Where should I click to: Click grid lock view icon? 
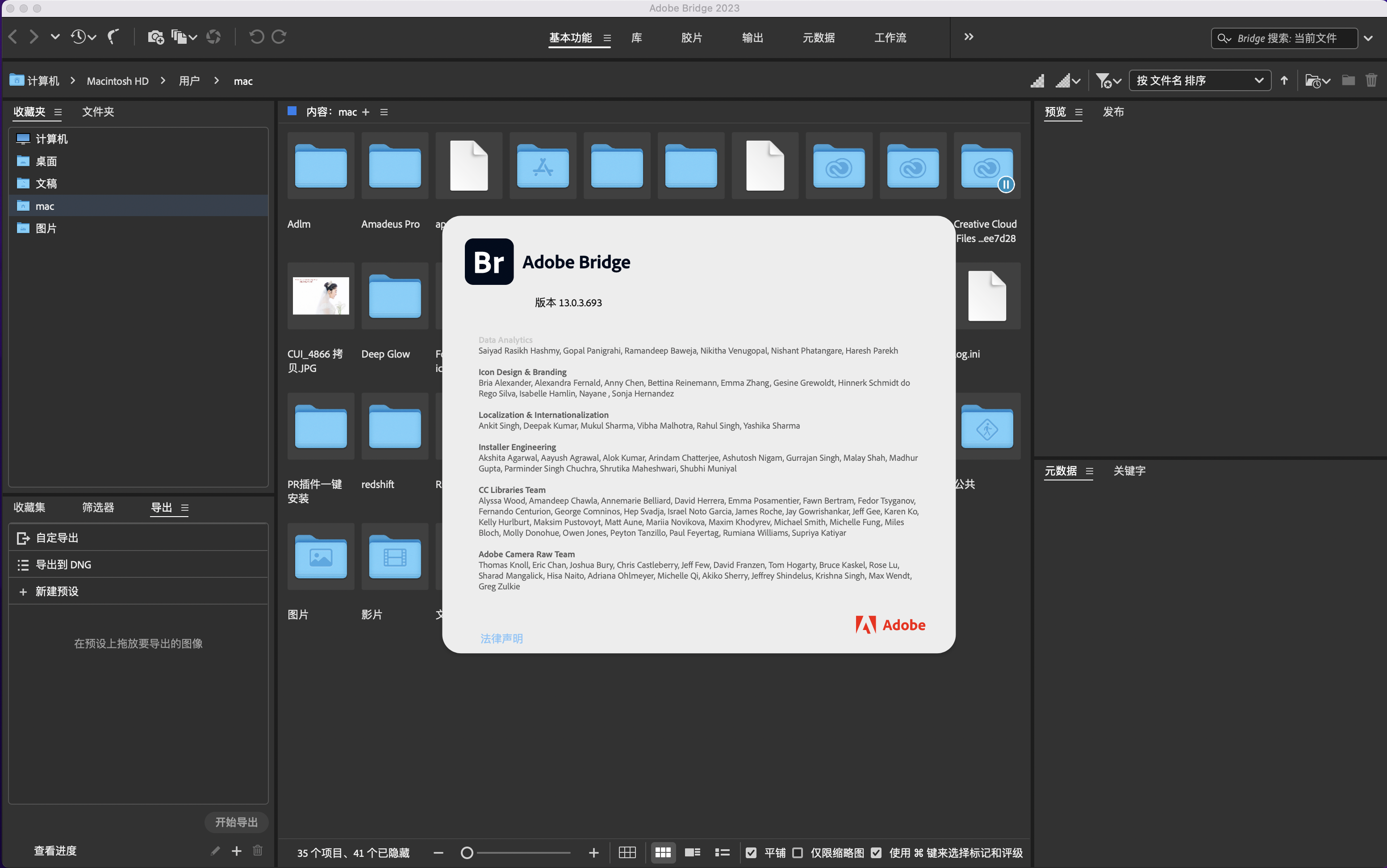627,852
